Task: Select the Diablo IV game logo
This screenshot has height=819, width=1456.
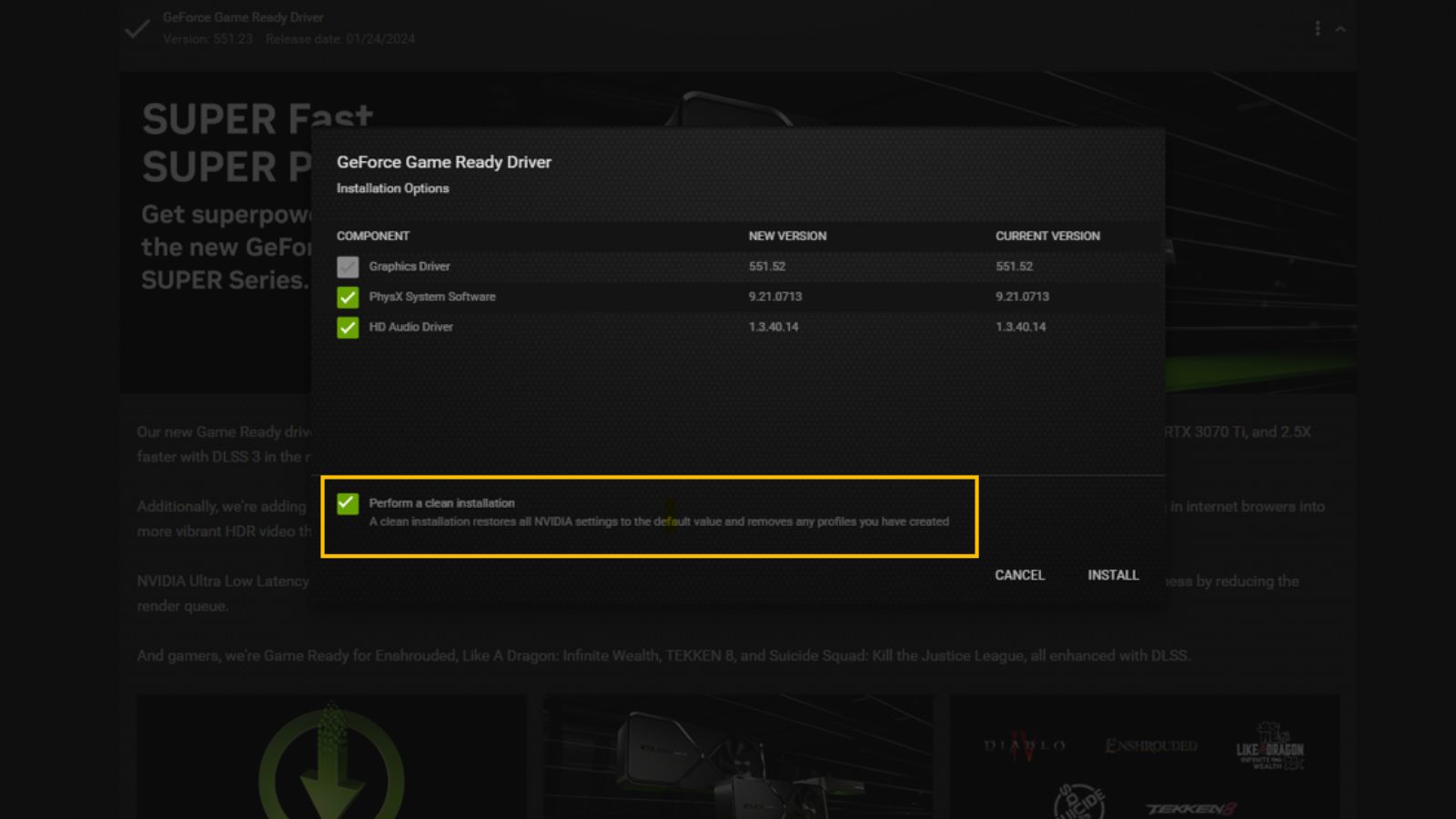Action: click(x=1023, y=744)
